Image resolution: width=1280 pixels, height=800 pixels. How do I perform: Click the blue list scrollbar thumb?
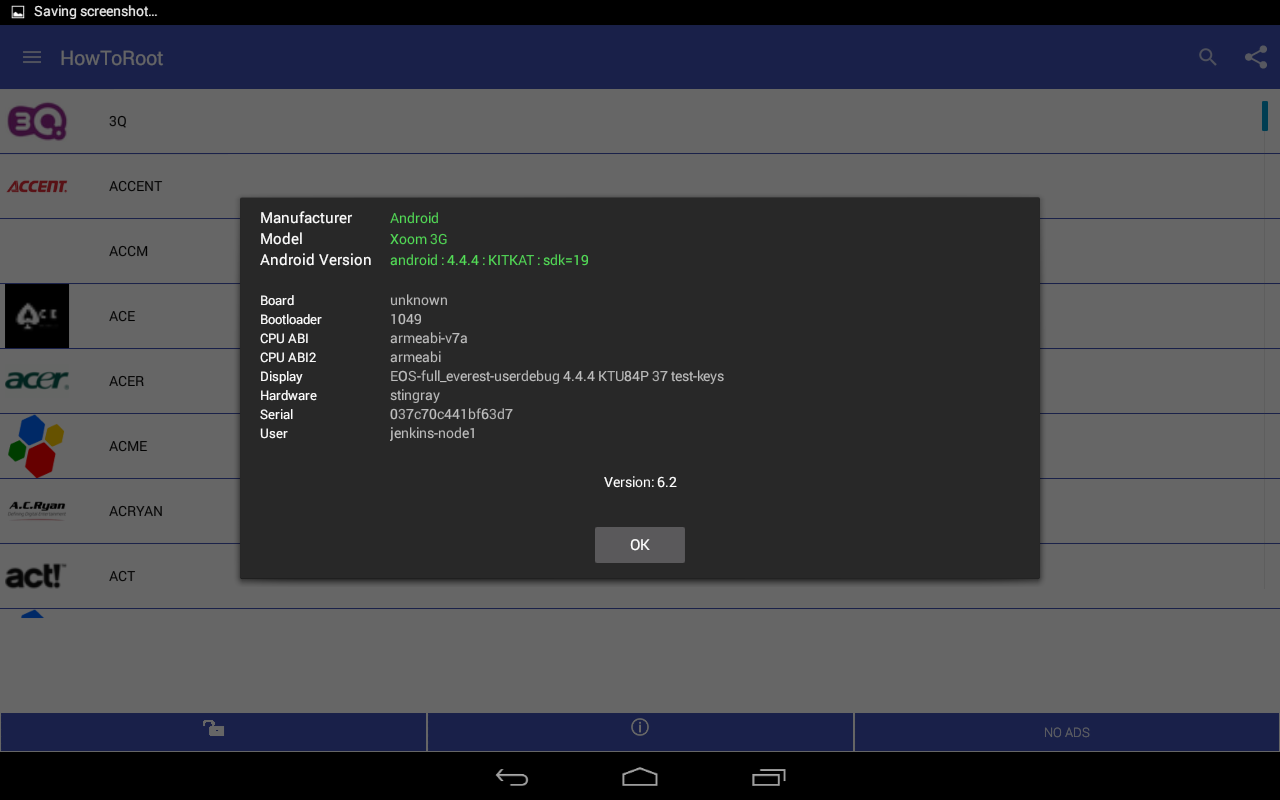point(1264,116)
